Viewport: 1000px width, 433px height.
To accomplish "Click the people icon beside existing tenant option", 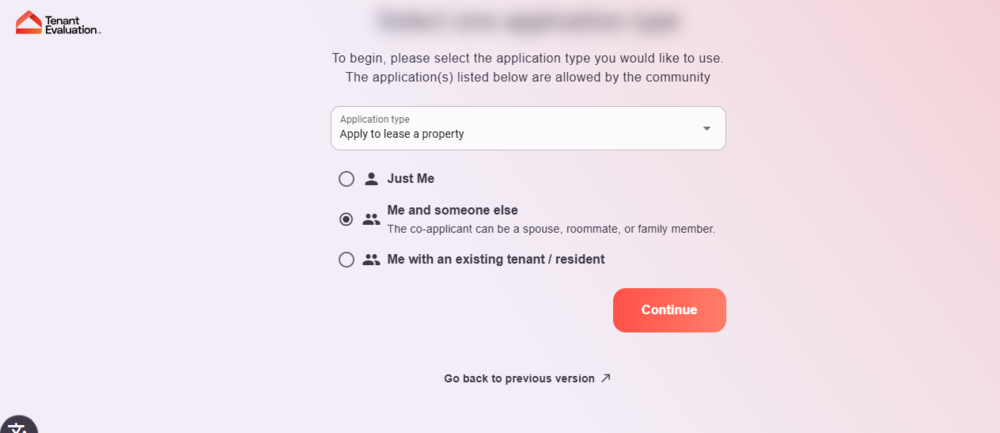I will (371, 259).
